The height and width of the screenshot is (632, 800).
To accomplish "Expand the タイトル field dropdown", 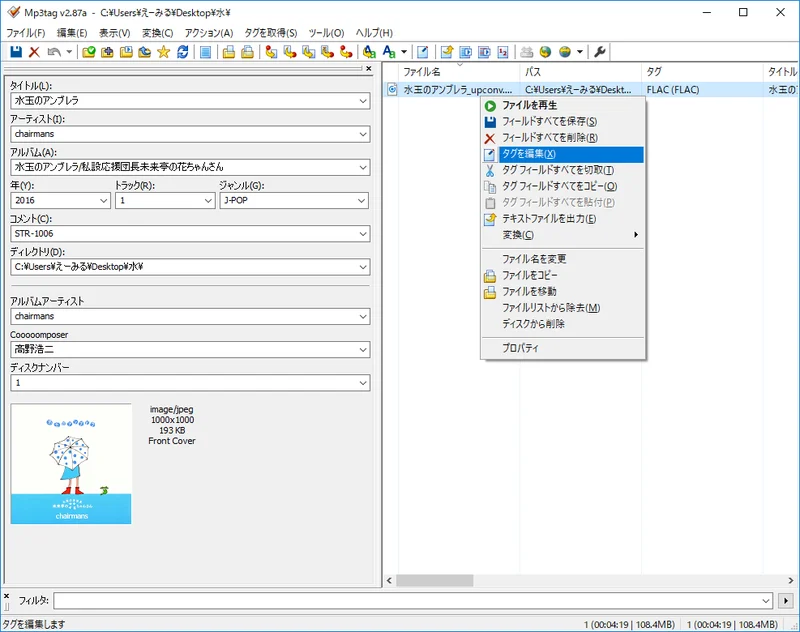I will click(362, 101).
